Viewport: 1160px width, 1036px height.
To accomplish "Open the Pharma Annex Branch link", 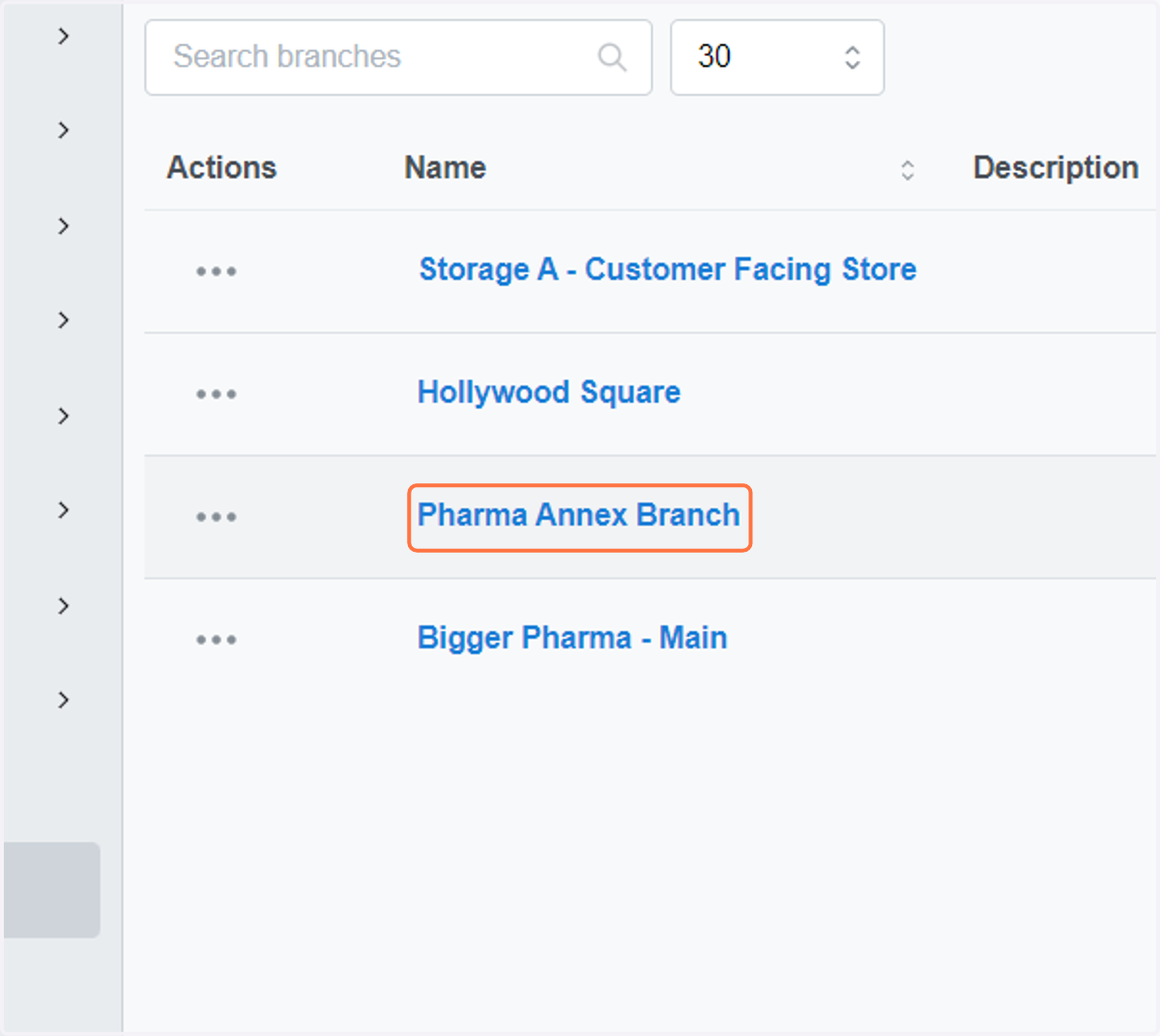I will tap(578, 515).
